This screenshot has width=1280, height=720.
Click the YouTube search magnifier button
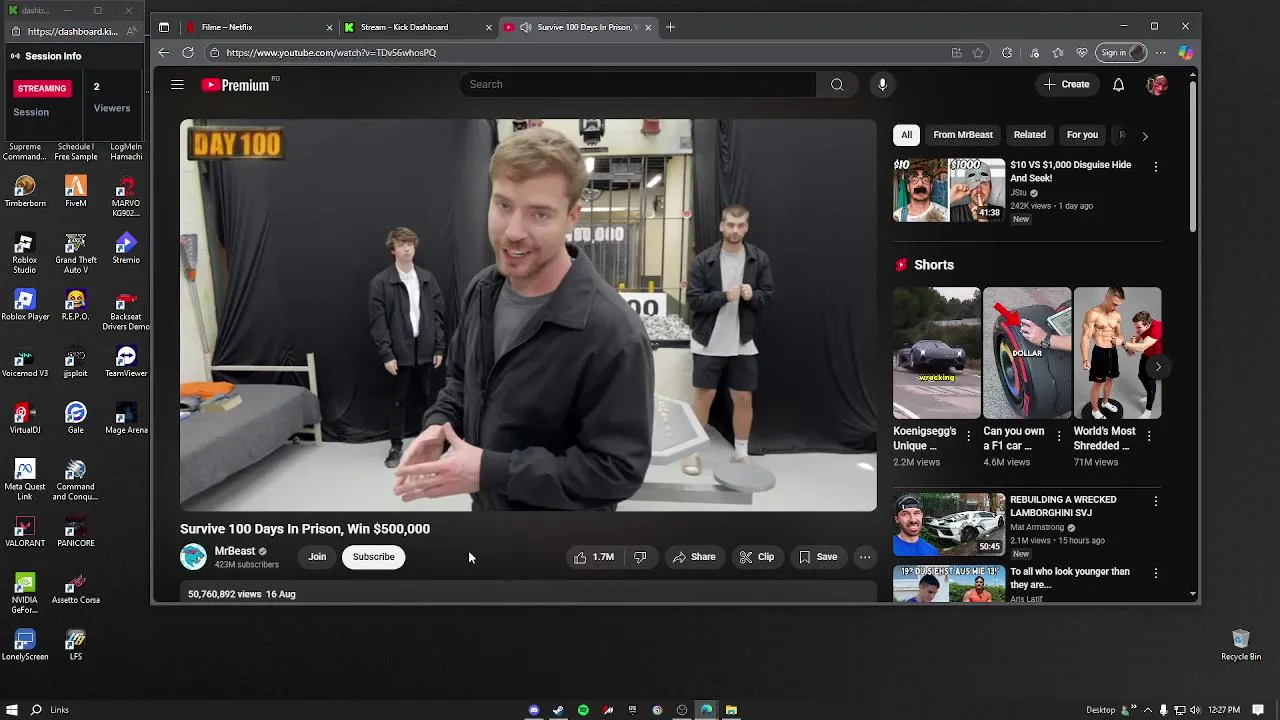coord(837,85)
